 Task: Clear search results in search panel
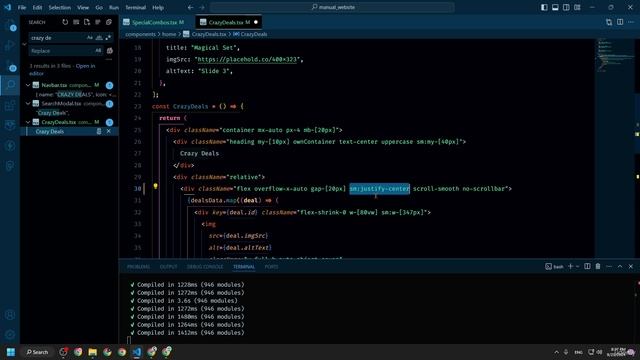[x=76, y=22]
